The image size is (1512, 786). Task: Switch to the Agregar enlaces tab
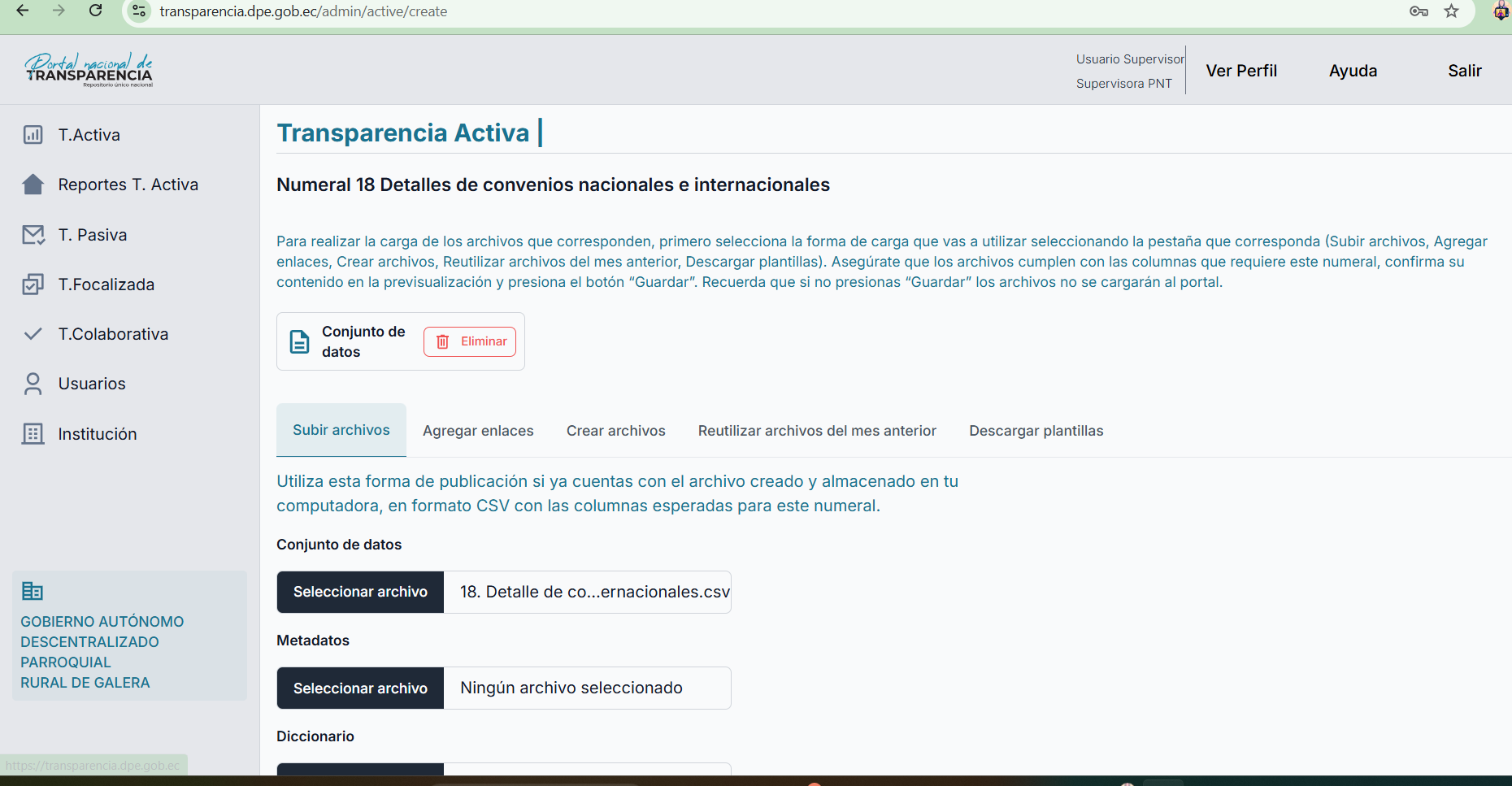coord(478,431)
